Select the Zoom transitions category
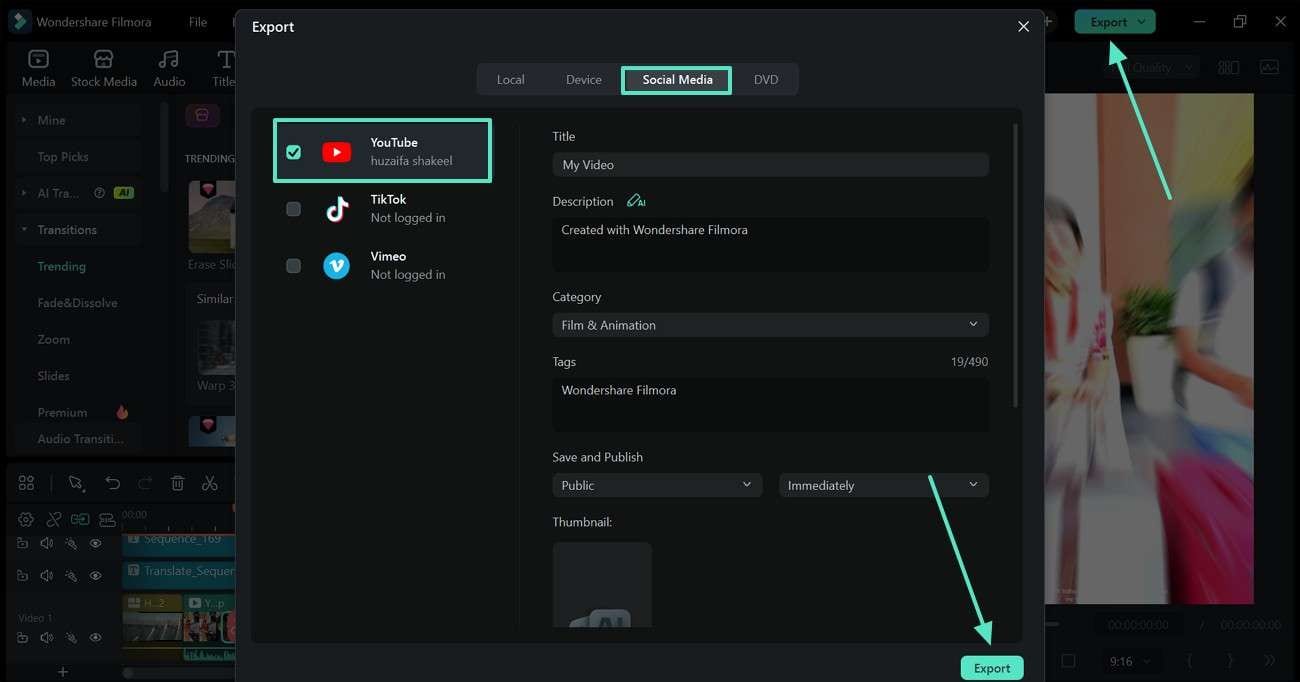The height and width of the screenshot is (682, 1300). pos(54,339)
